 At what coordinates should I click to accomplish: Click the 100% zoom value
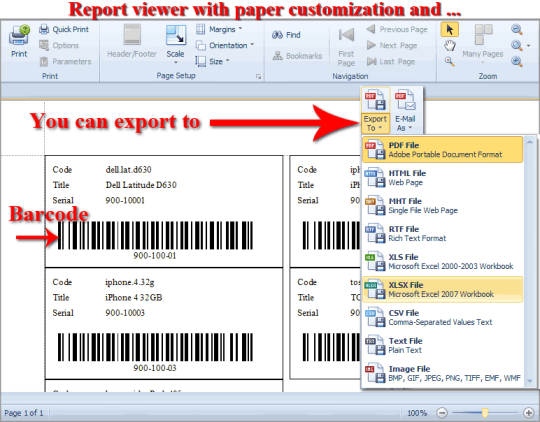tap(417, 413)
